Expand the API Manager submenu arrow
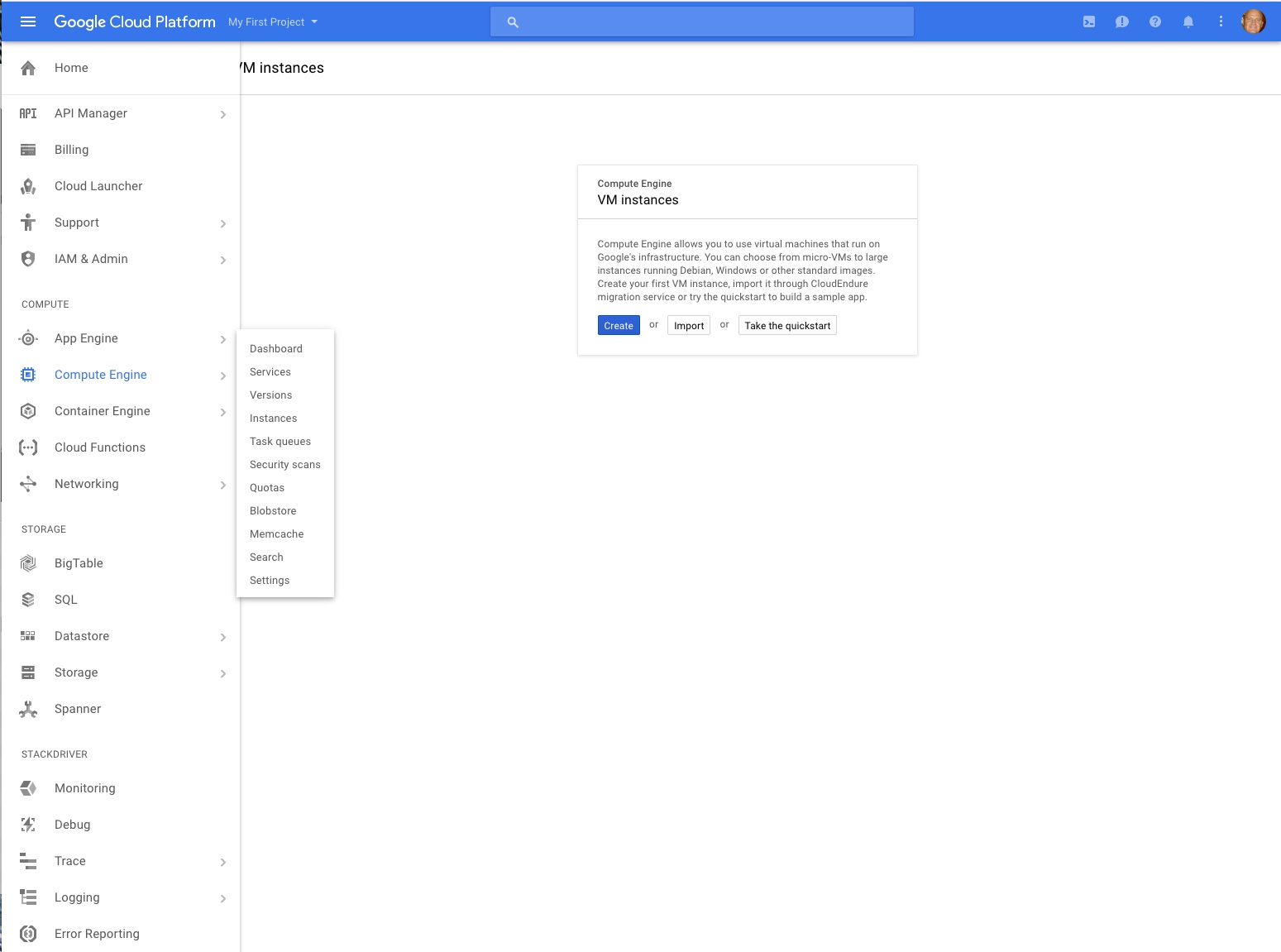 point(223,114)
